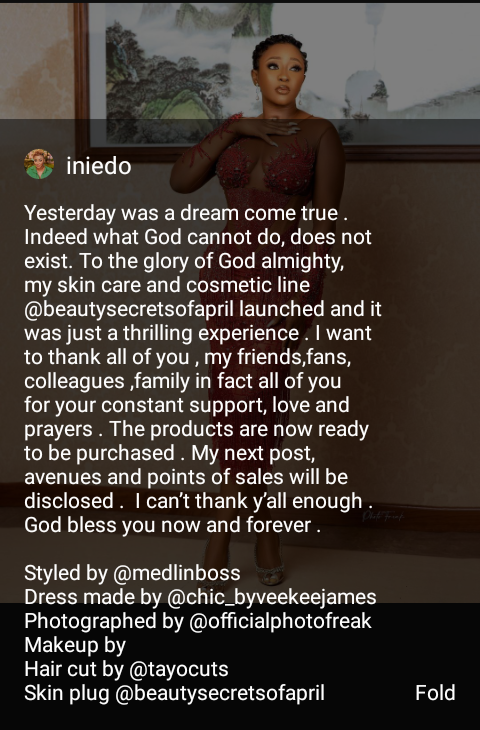Tap the 'Styled by' label text
Viewport: 480px width, 730px height.
tap(66, 573)
